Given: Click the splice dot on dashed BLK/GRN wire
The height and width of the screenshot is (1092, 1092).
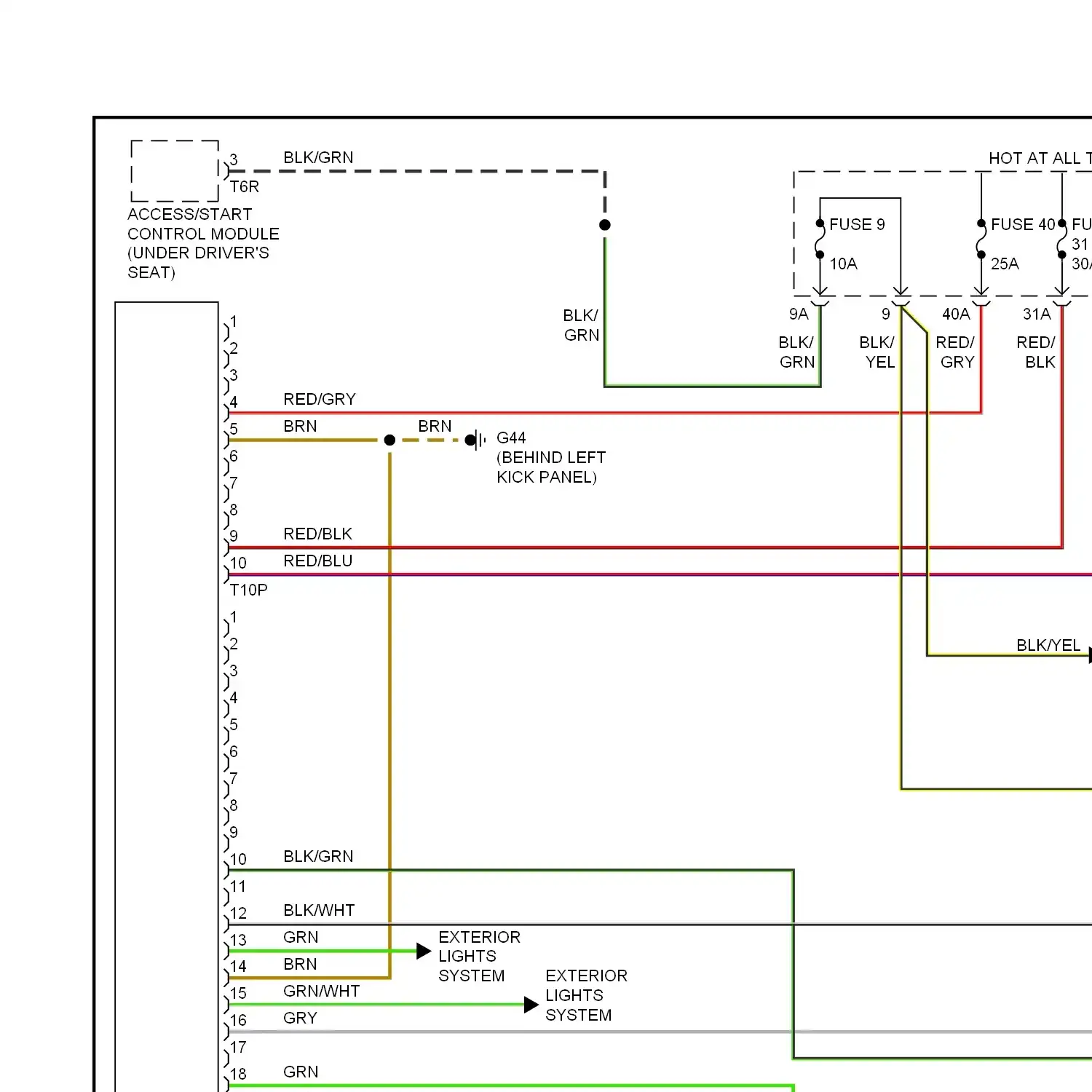Looking at the screenshot, I should (605, 225).
